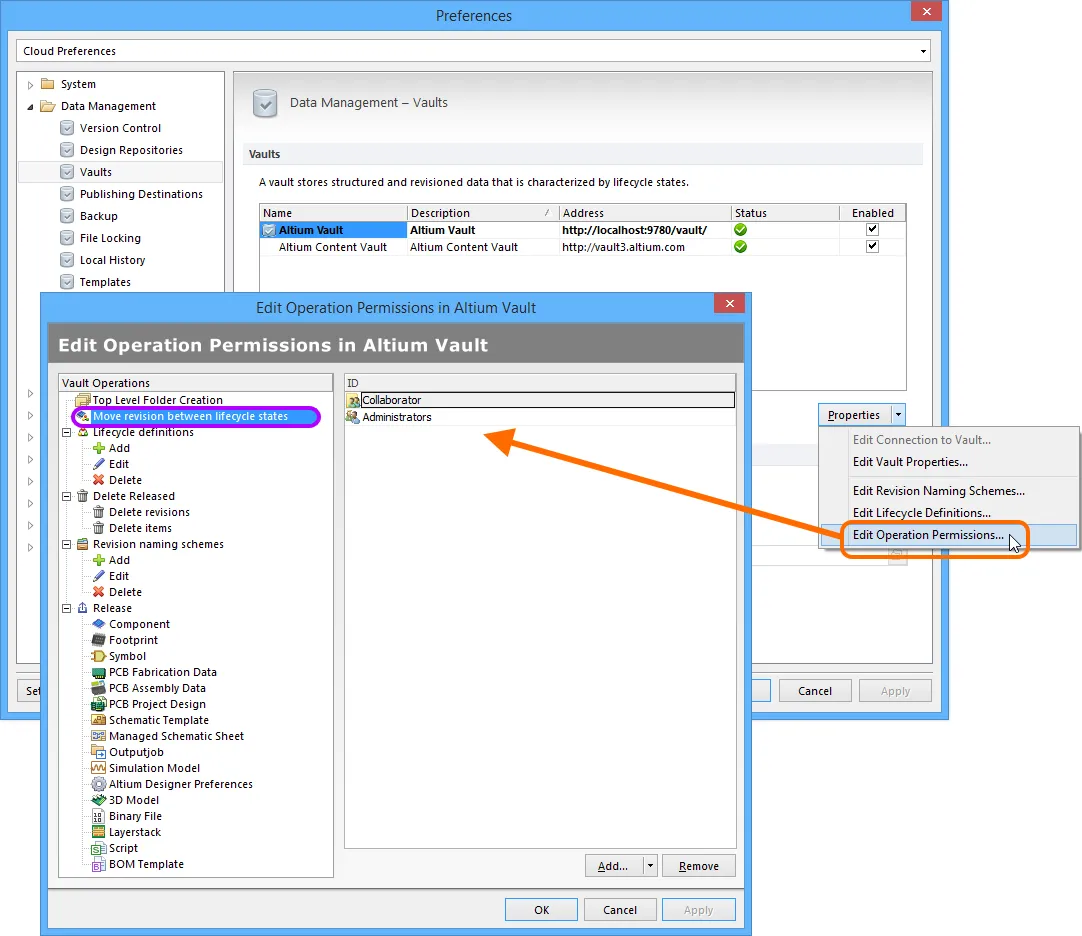The image size is (1082, 936).
Task: Select Backup in Preferences tree
Action: [x=99, y=217]
